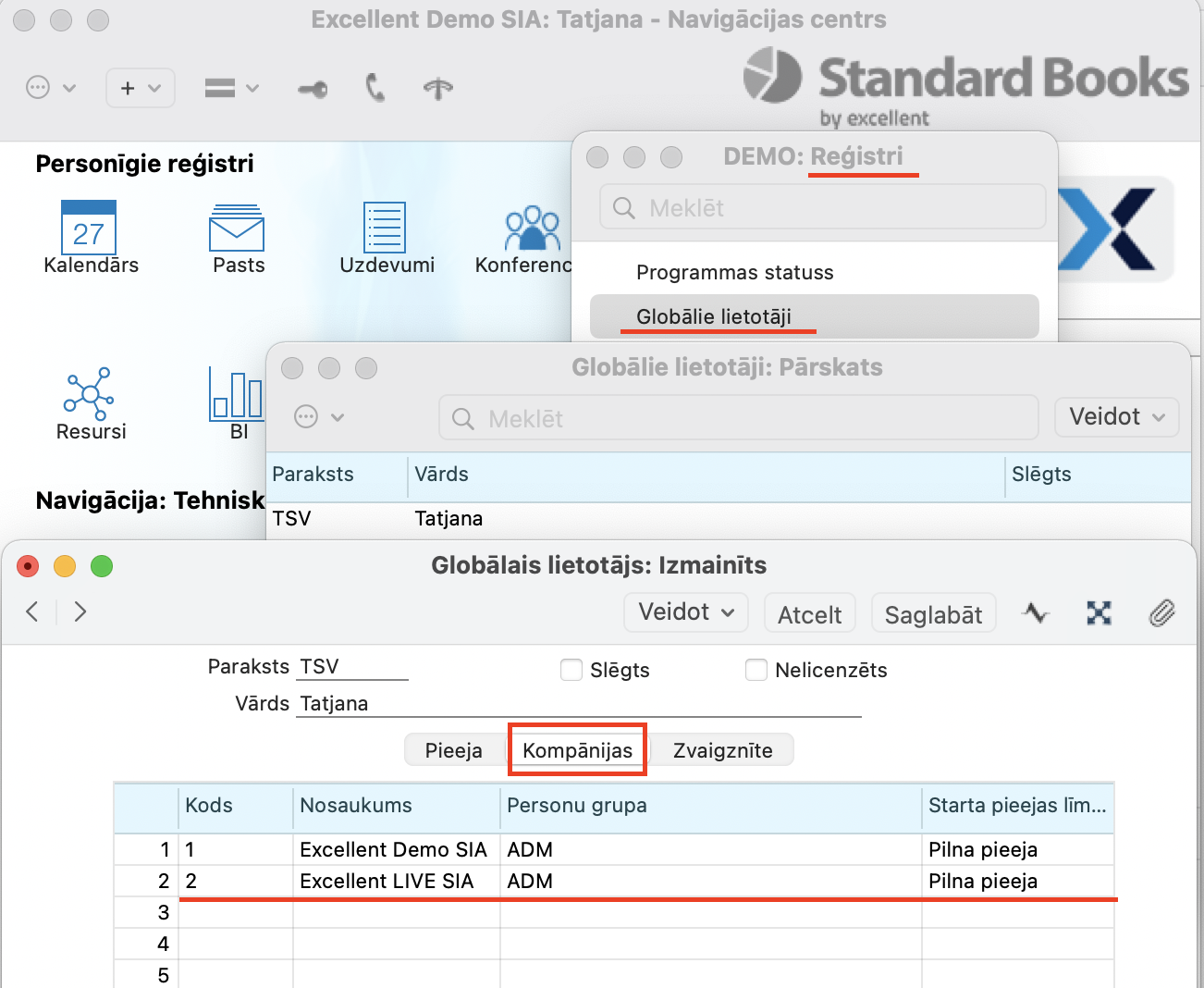Switch to the Pieeja tab

[453, 750]
